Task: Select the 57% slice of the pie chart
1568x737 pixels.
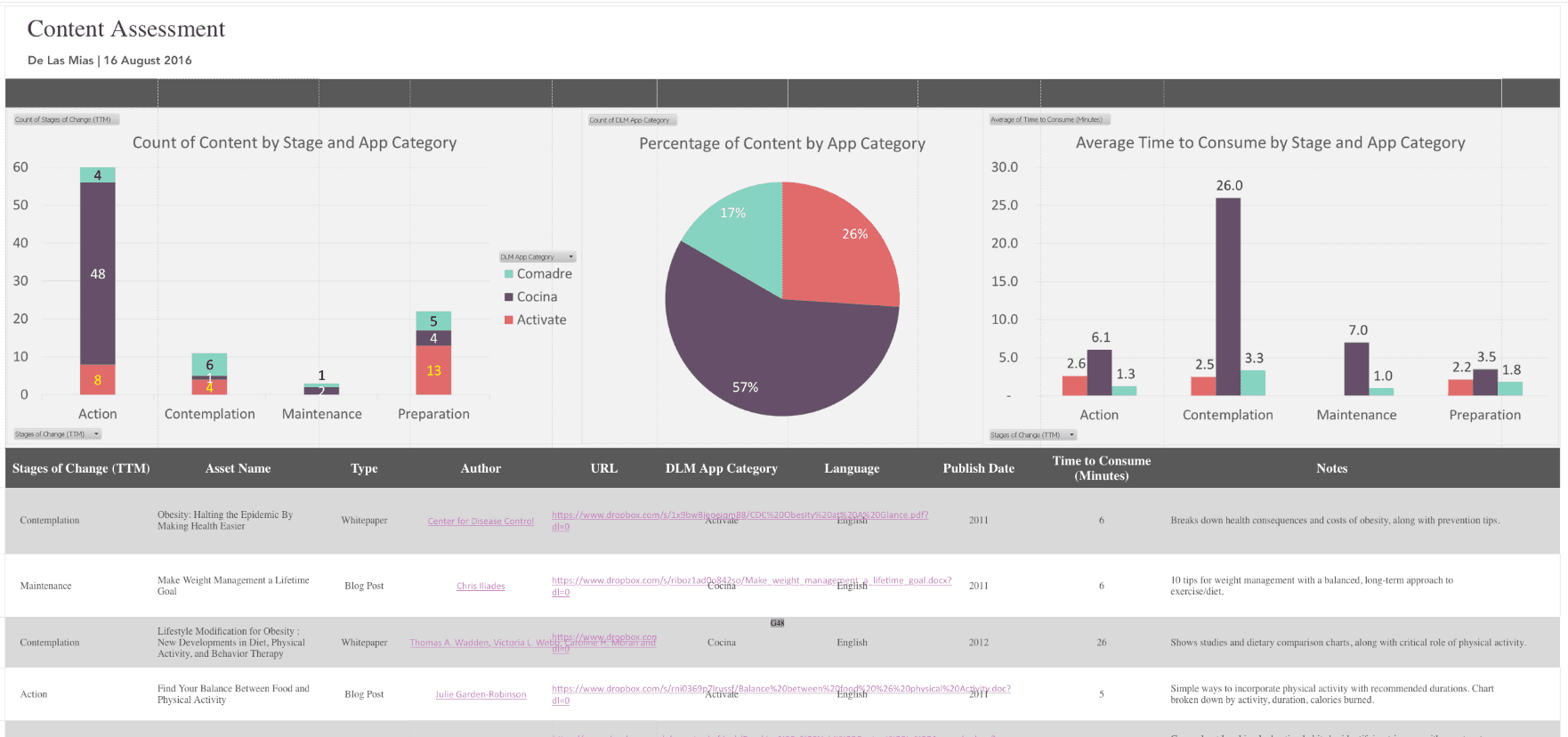Action: click(x=765, y=356)
